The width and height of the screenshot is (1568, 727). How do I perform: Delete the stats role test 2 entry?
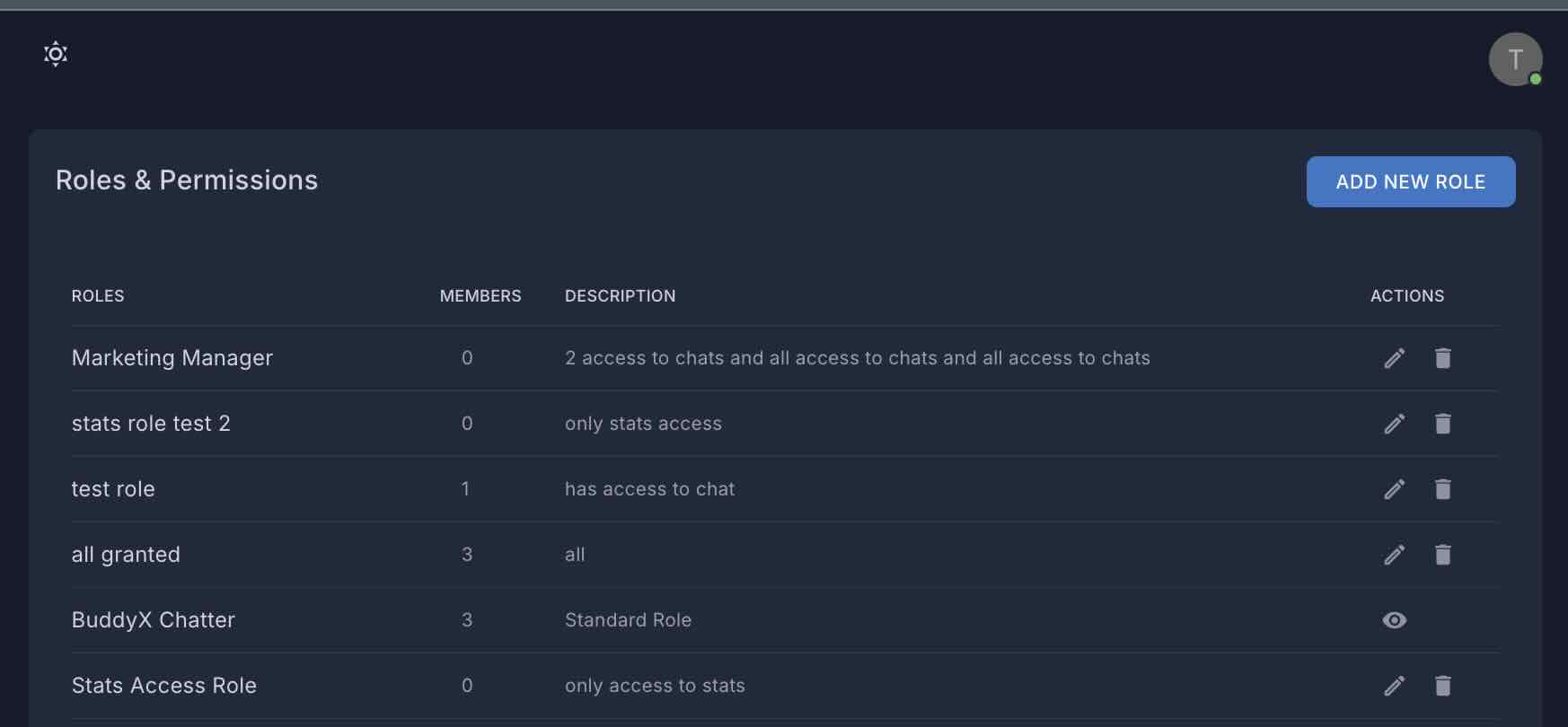click(x=1442, y=424)
